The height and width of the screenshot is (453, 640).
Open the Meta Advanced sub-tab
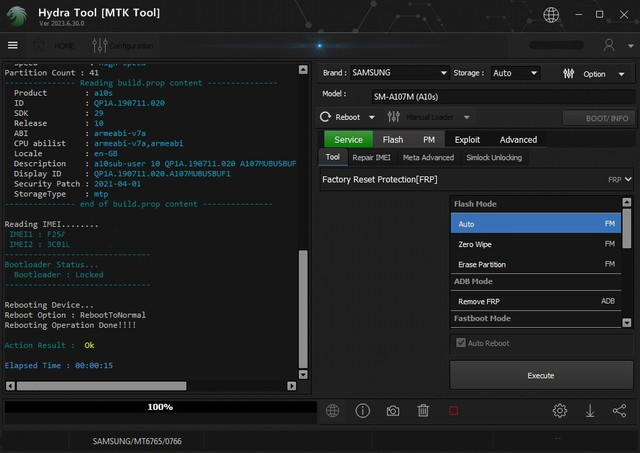(x=428, y=158)
